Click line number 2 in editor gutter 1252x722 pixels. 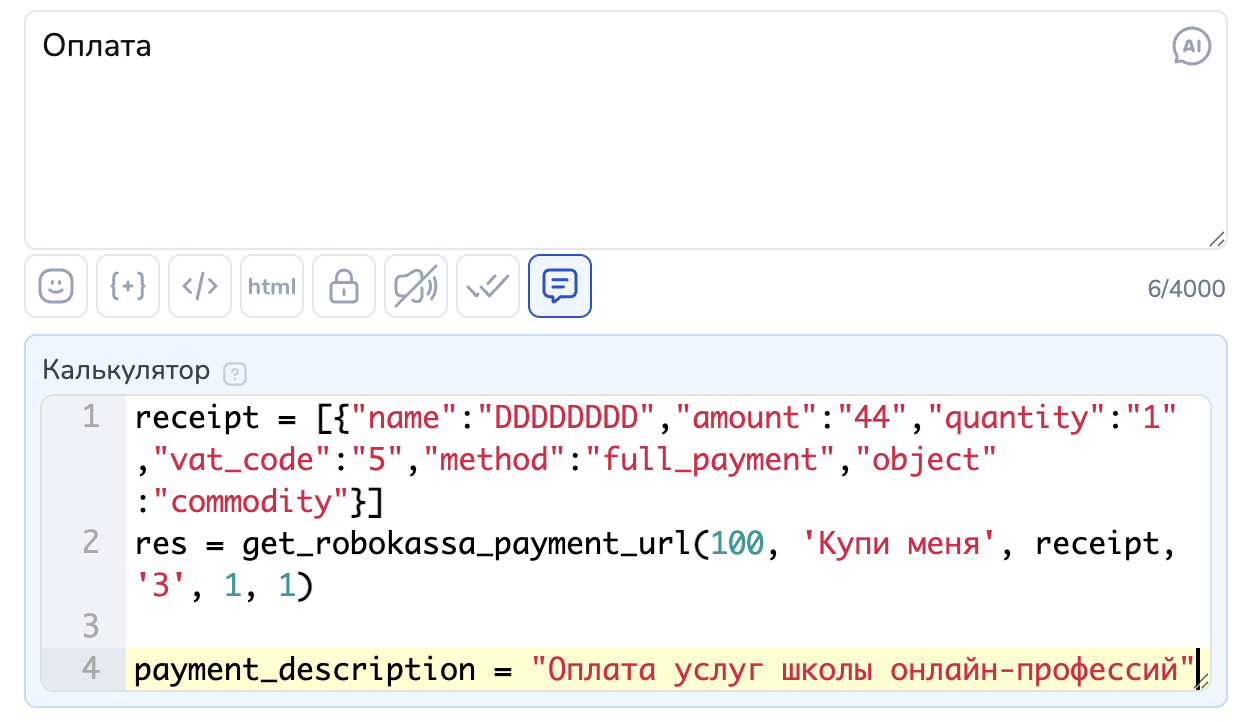[91, 543]
